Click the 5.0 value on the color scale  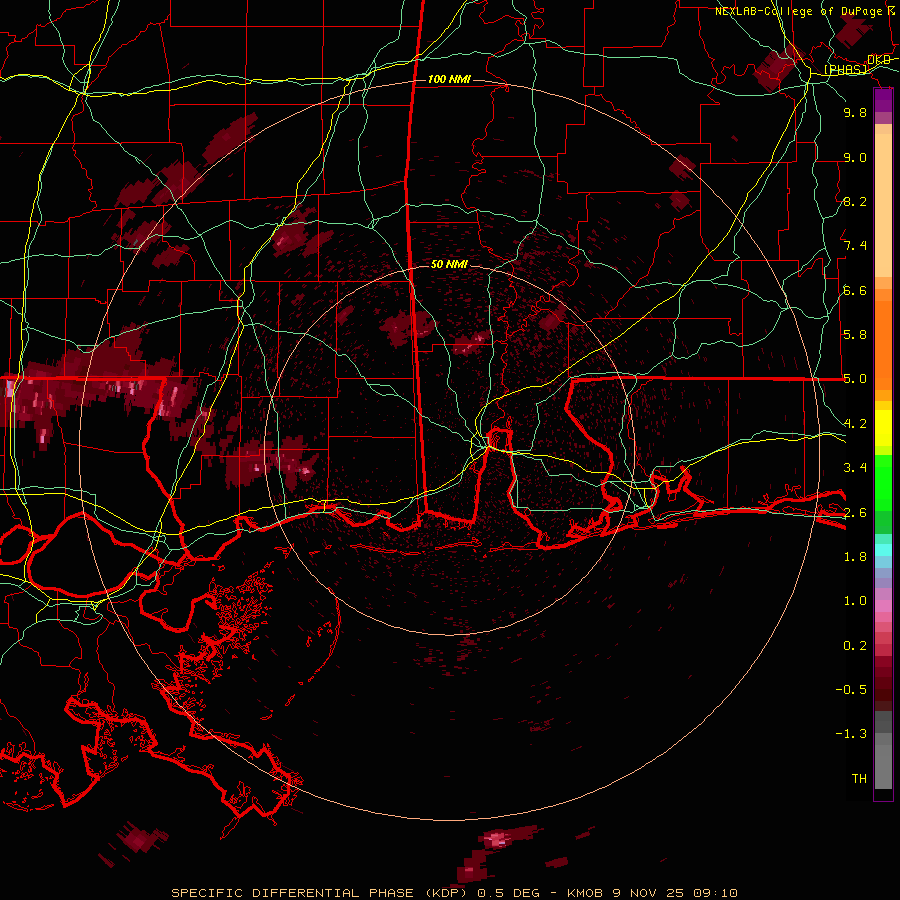tap(855, 379)
